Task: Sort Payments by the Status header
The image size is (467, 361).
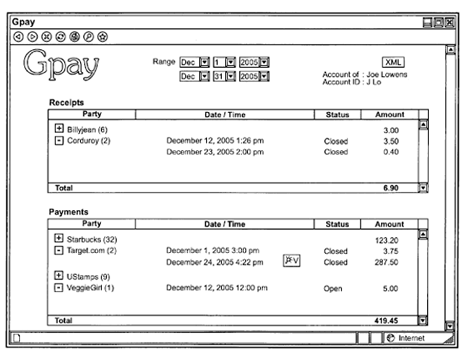Action: [x=337, y=224]
